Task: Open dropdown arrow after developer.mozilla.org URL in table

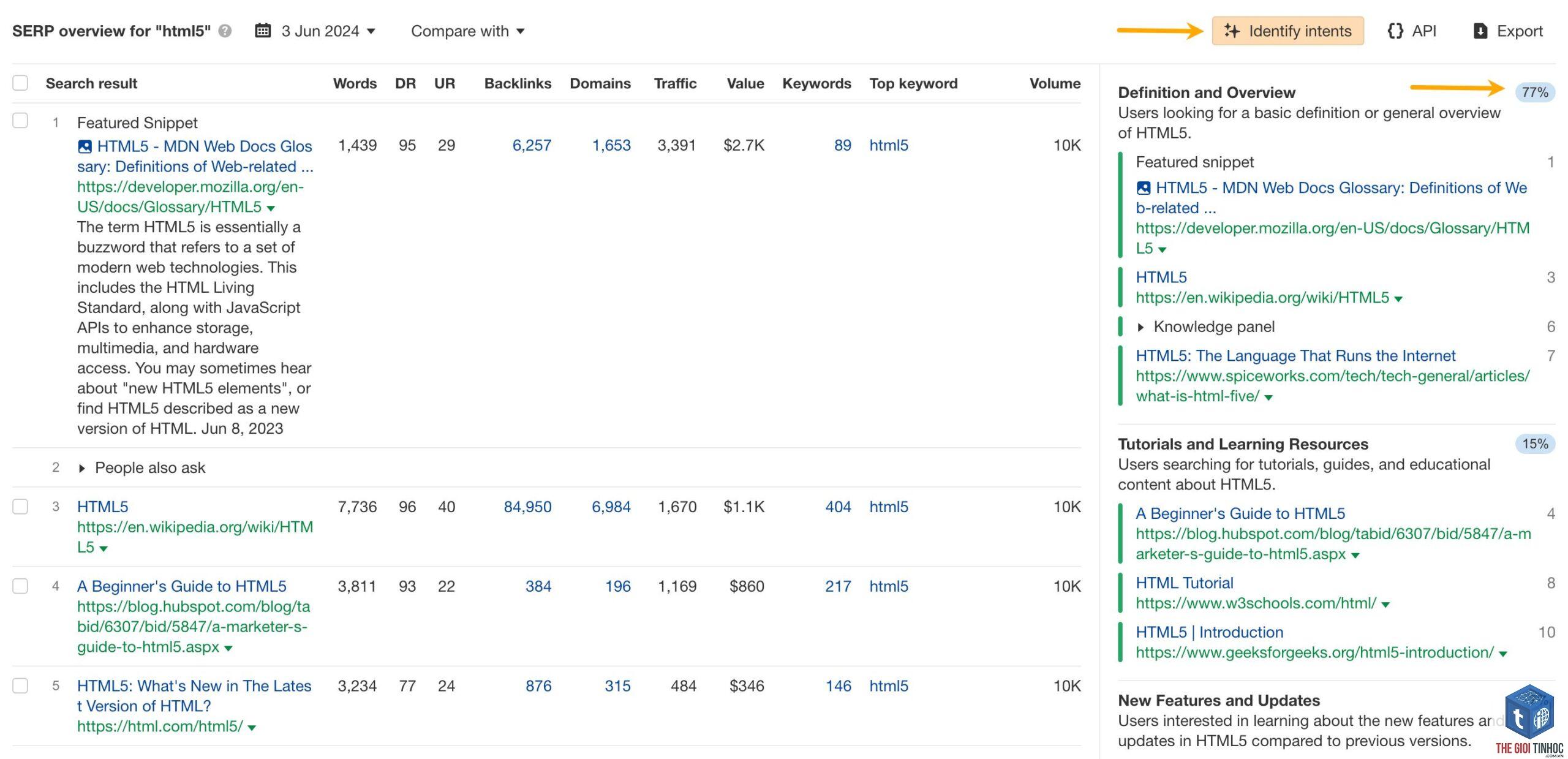Action: coord(271,208)
